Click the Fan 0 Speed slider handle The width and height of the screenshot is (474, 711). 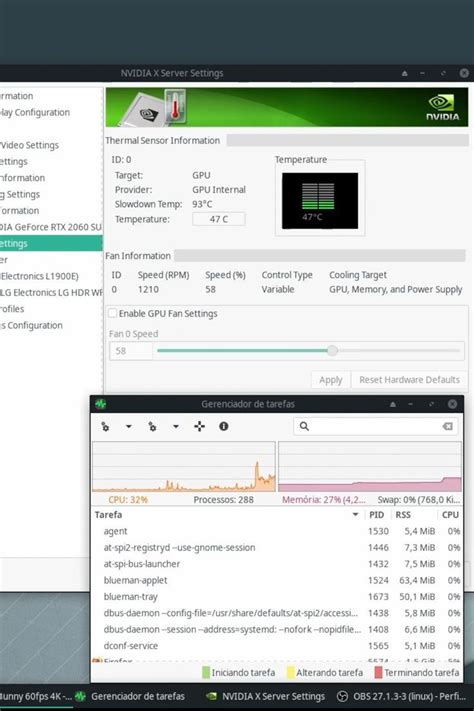pyautogui.click(x=332, y=351)
